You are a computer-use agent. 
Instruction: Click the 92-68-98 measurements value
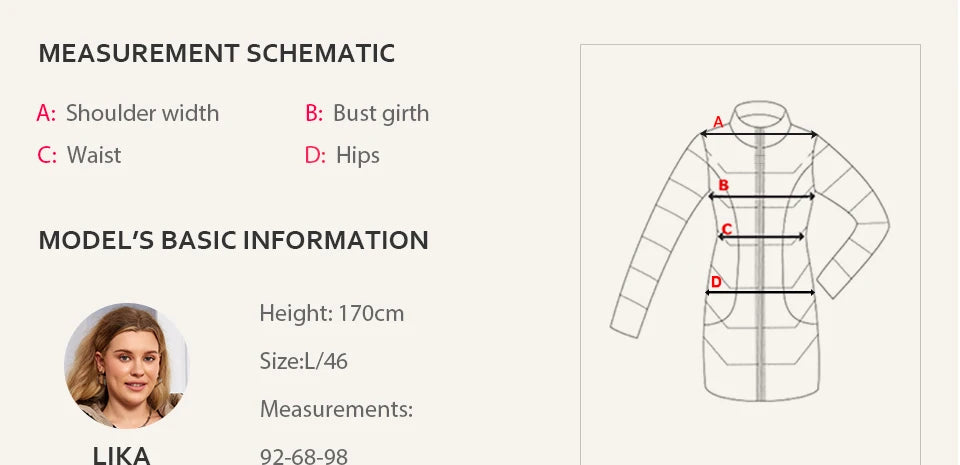click(x=304, y=457)
